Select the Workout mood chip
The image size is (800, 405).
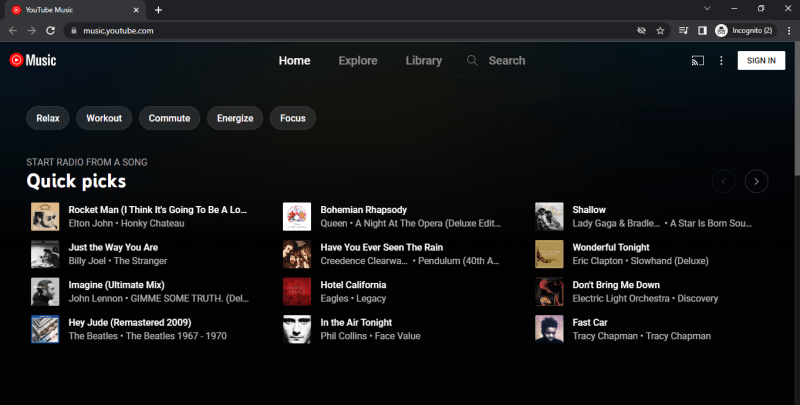coord(104,118)
